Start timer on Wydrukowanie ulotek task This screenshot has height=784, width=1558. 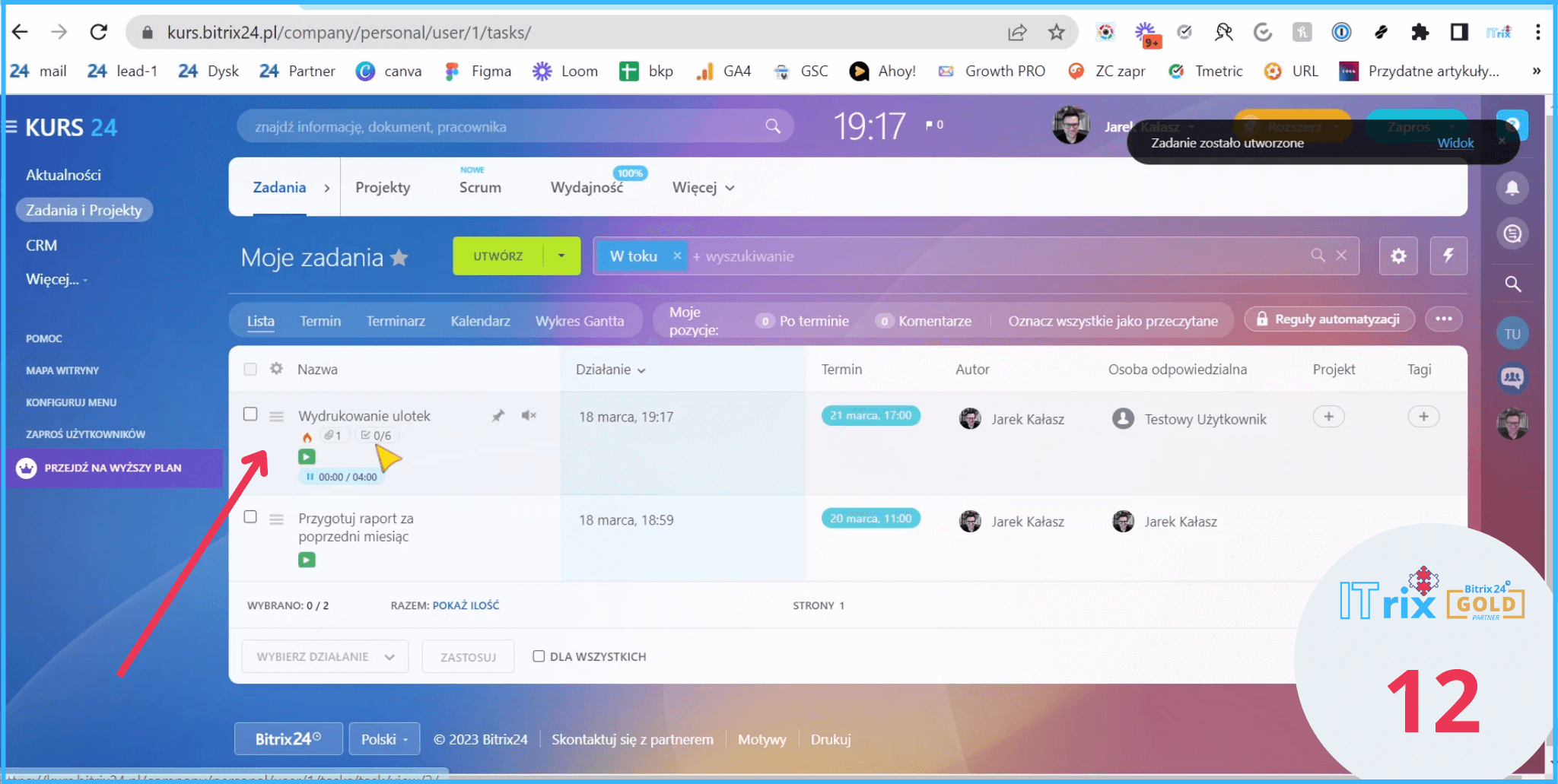coord(307,457)
